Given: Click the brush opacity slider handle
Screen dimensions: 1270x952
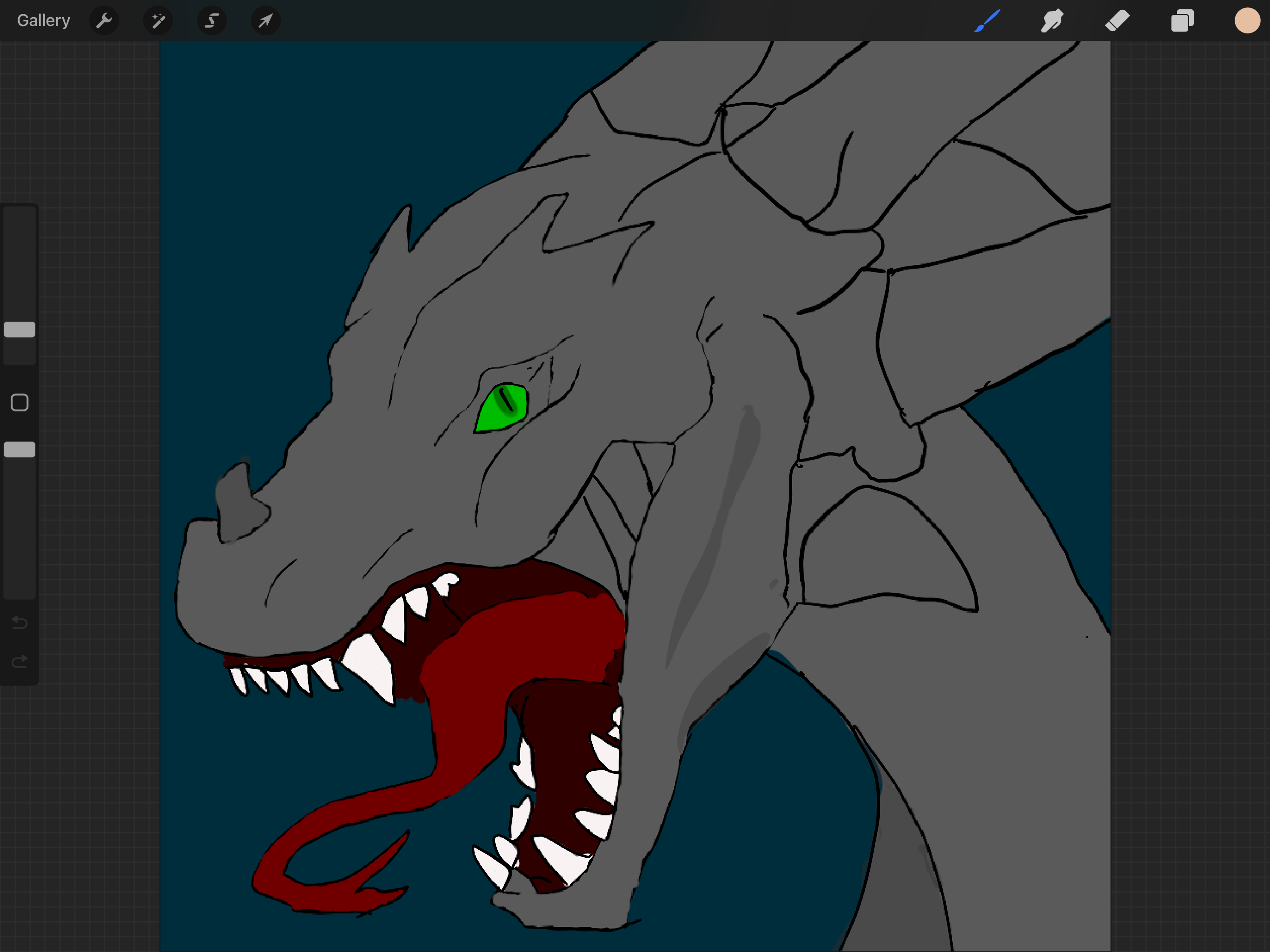Looking at the screenshot, I should click(x=20, y=450).
